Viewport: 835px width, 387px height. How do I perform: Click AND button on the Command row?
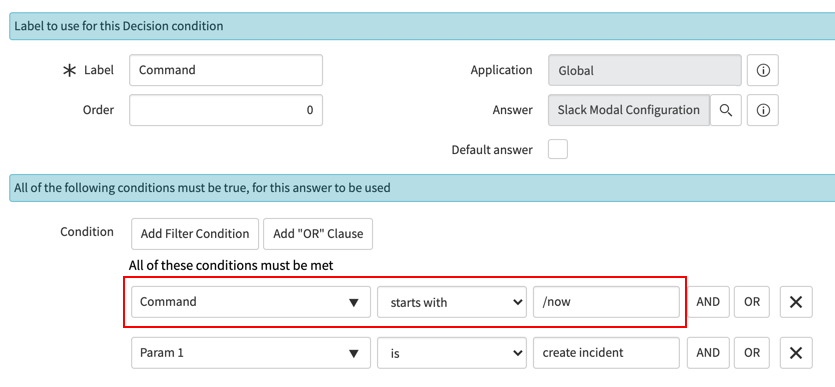click(708, 302)
